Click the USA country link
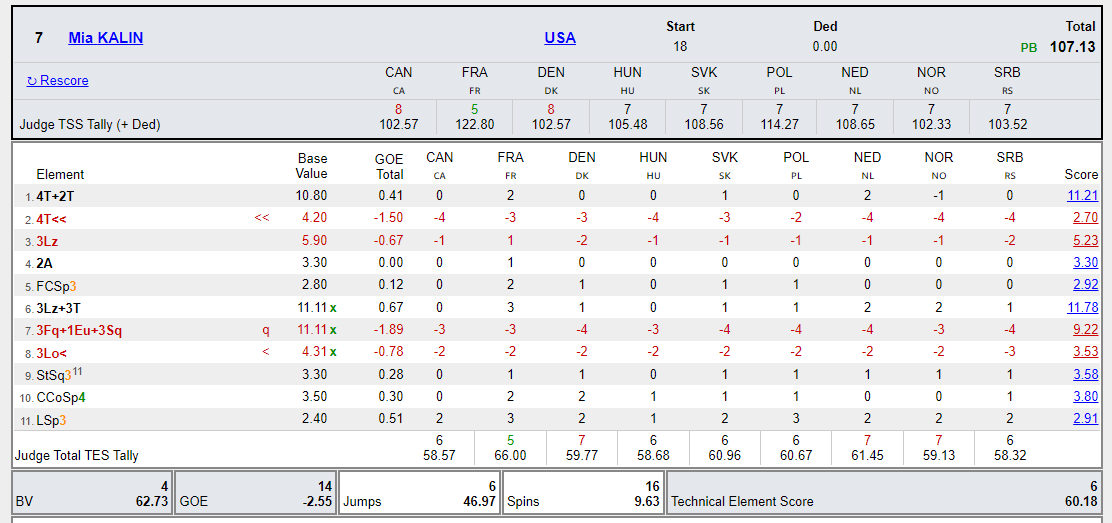The width and height of the screenshot is (1112, 523). 560,38
